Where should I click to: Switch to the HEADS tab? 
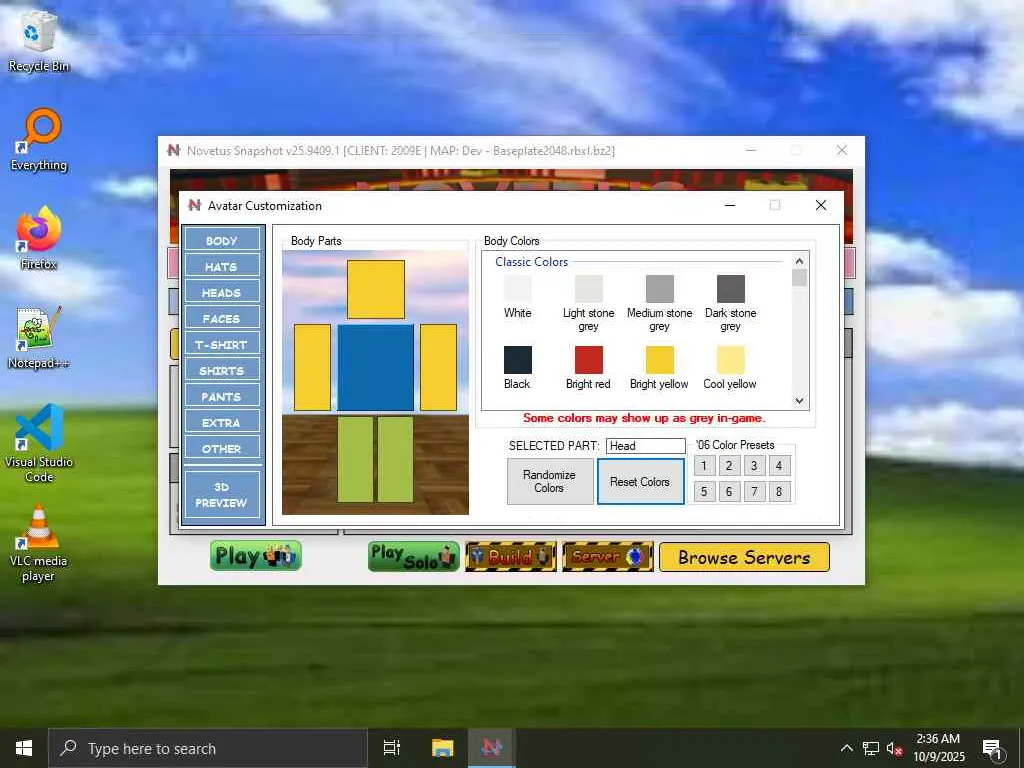point(222,292)
